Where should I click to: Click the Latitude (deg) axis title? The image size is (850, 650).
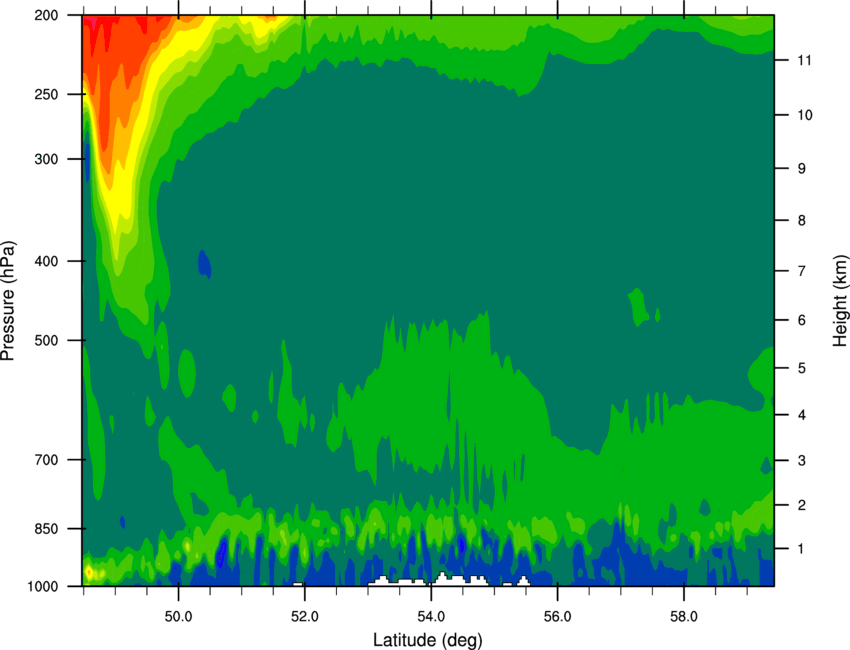click(x=428, y=640)
